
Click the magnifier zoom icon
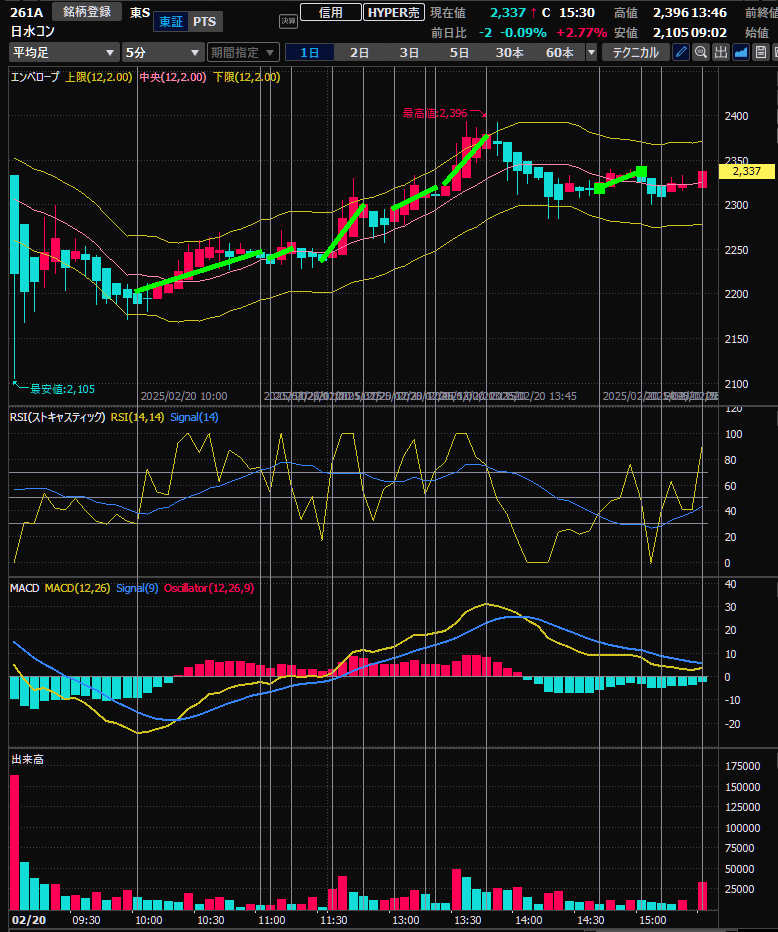point(700,52)
